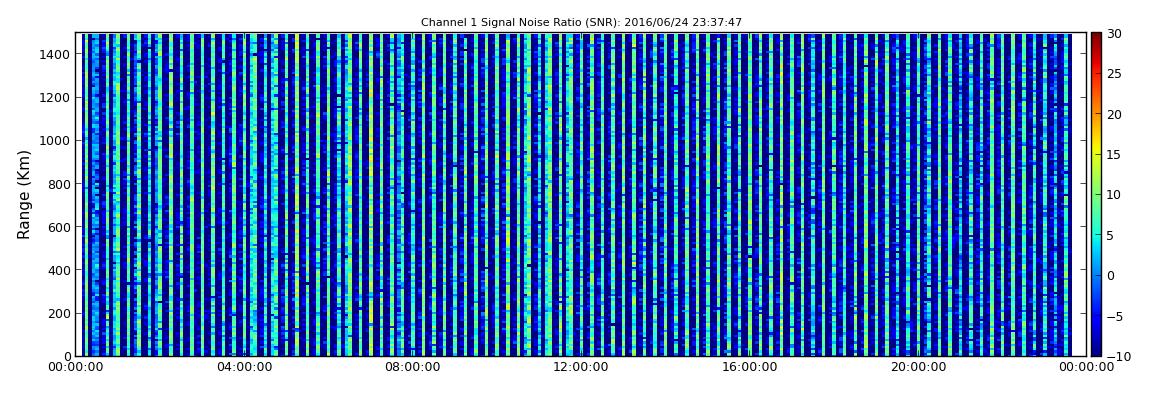Click the plot title "Channel 1 Signal Noise Ratio (SNR): 2016/06/24 23:37:47"
The image size is (1150, 407).
pyautogui.click(x=581, y=23)
